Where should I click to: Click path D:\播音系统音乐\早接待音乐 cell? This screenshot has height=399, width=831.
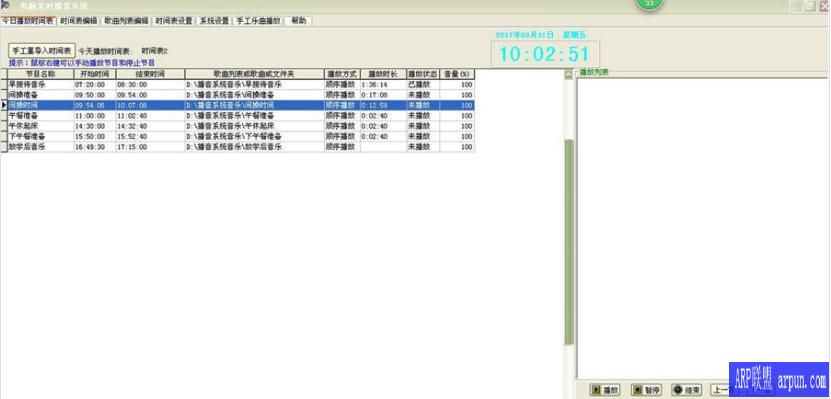254,85
